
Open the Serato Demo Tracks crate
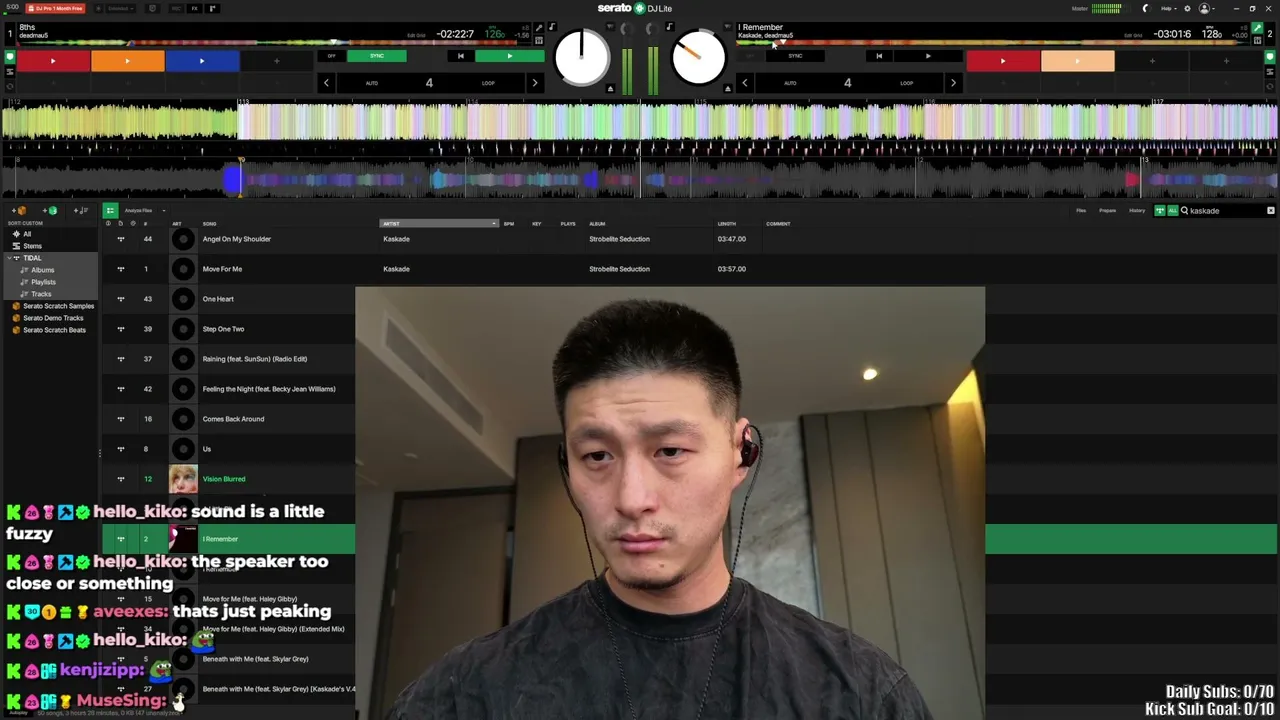pyautogui.click(x=53, y=318)
